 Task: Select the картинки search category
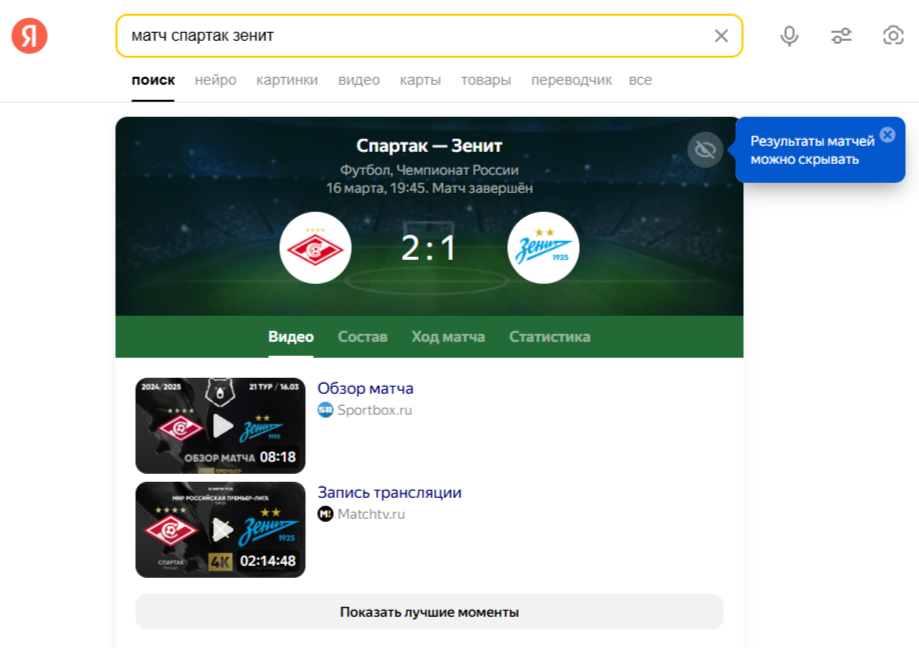pos(287,80)
